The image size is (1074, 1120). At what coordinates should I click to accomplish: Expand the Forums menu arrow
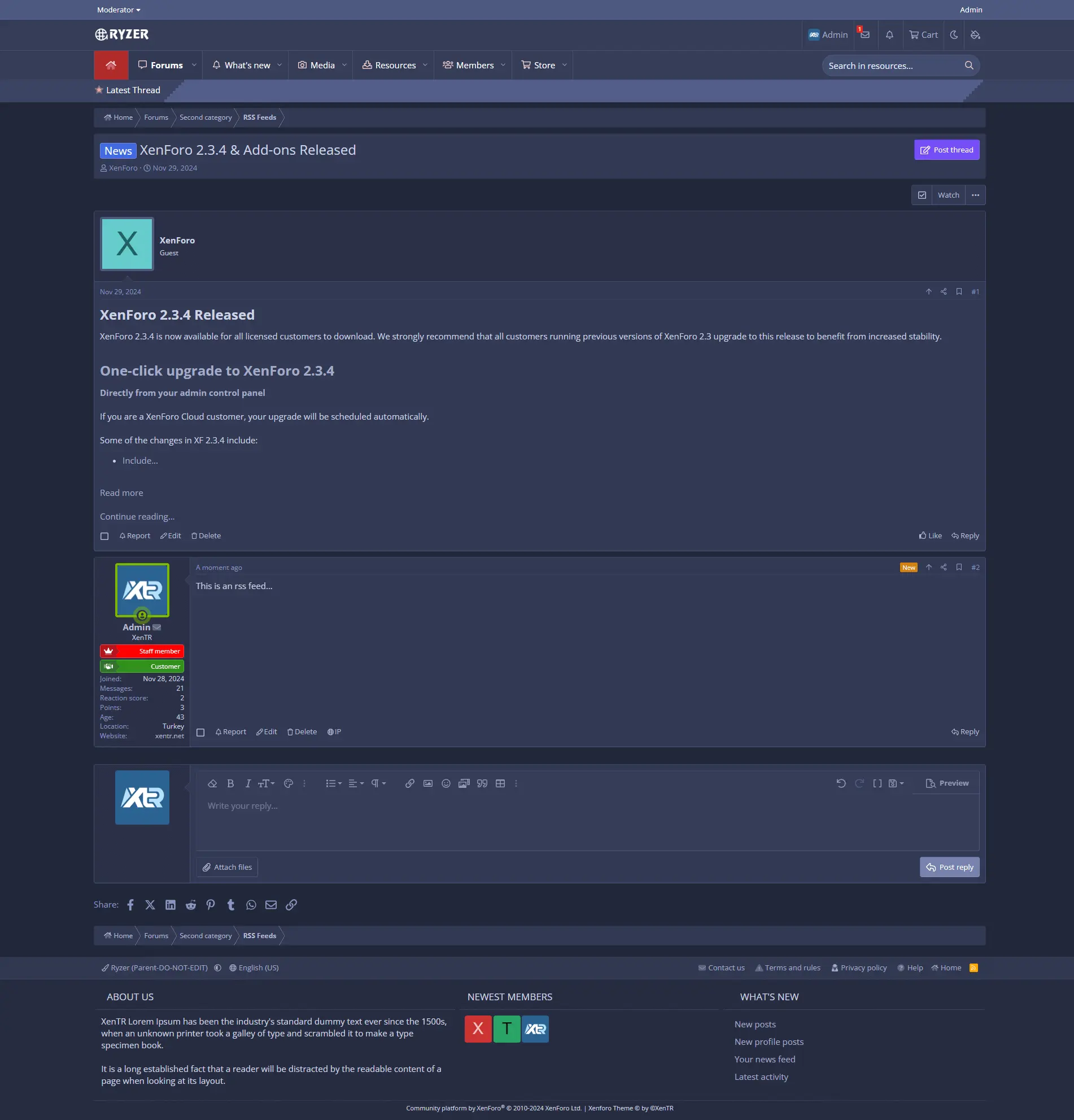tap(194, 65)
